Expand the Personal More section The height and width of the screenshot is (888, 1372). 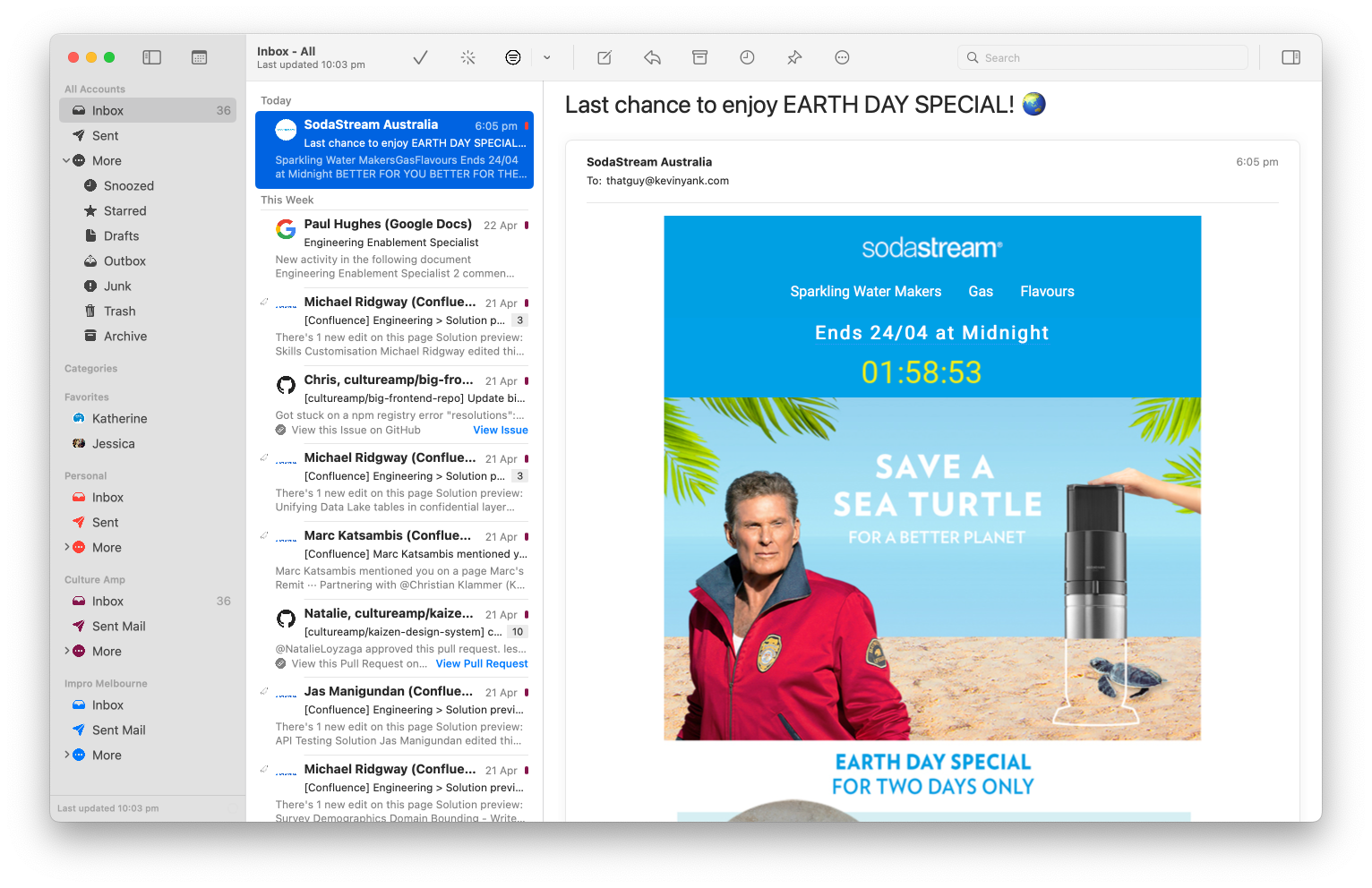coord(66,548)
